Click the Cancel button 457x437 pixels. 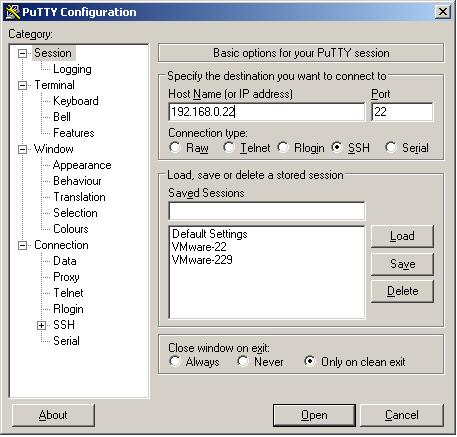[402, 415]
